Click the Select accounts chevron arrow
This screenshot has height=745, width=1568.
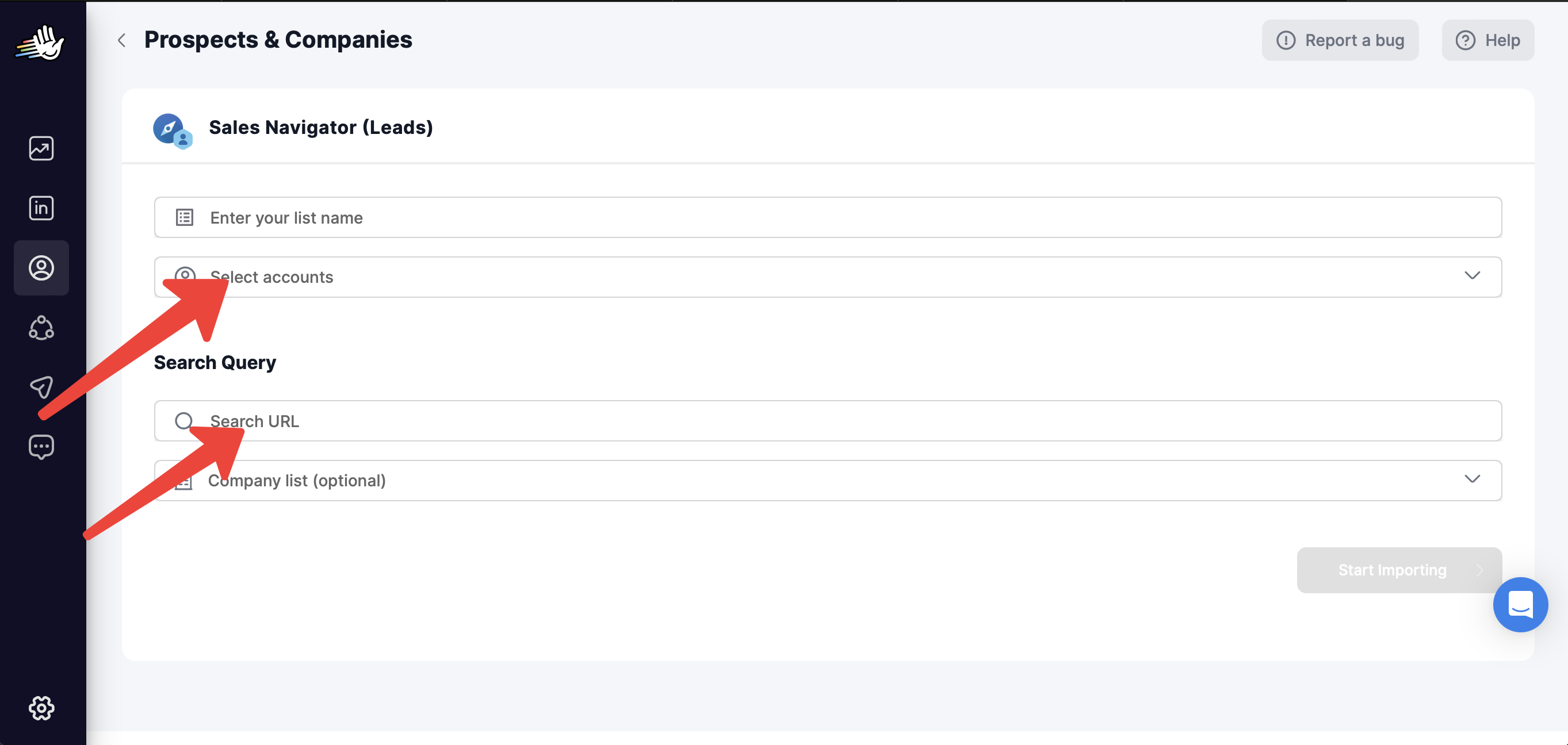point(1472,276)
